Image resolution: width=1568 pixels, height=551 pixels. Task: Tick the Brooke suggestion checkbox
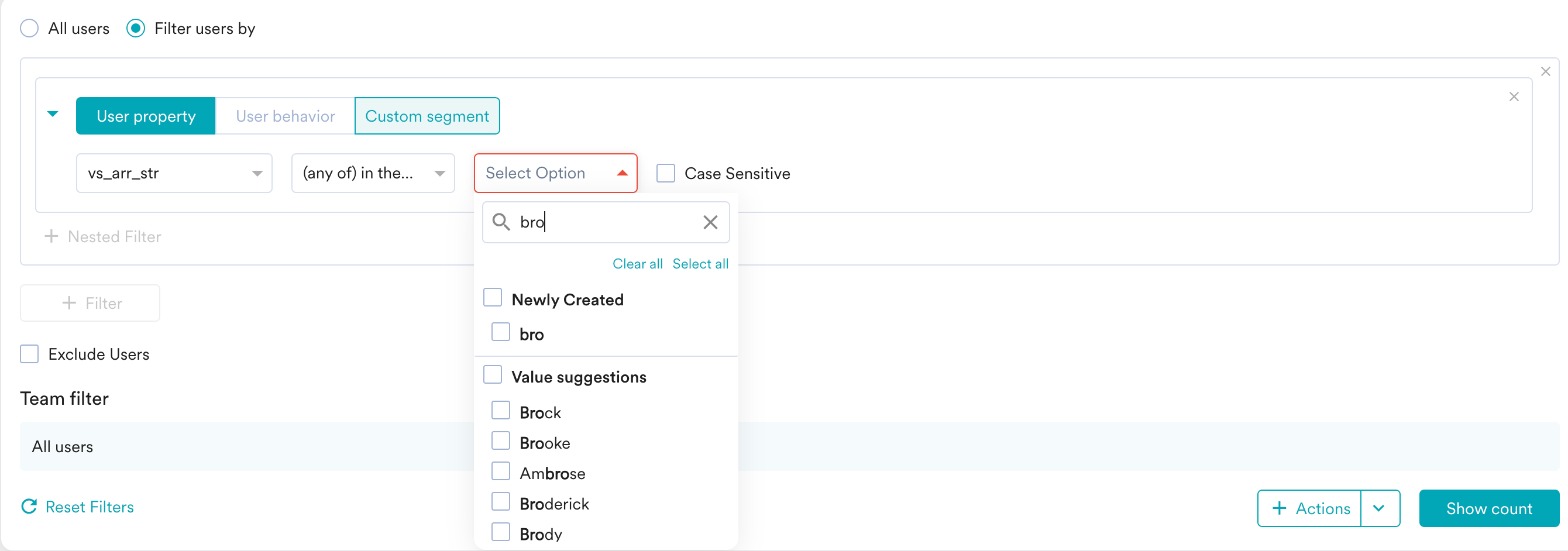(500, 442)
